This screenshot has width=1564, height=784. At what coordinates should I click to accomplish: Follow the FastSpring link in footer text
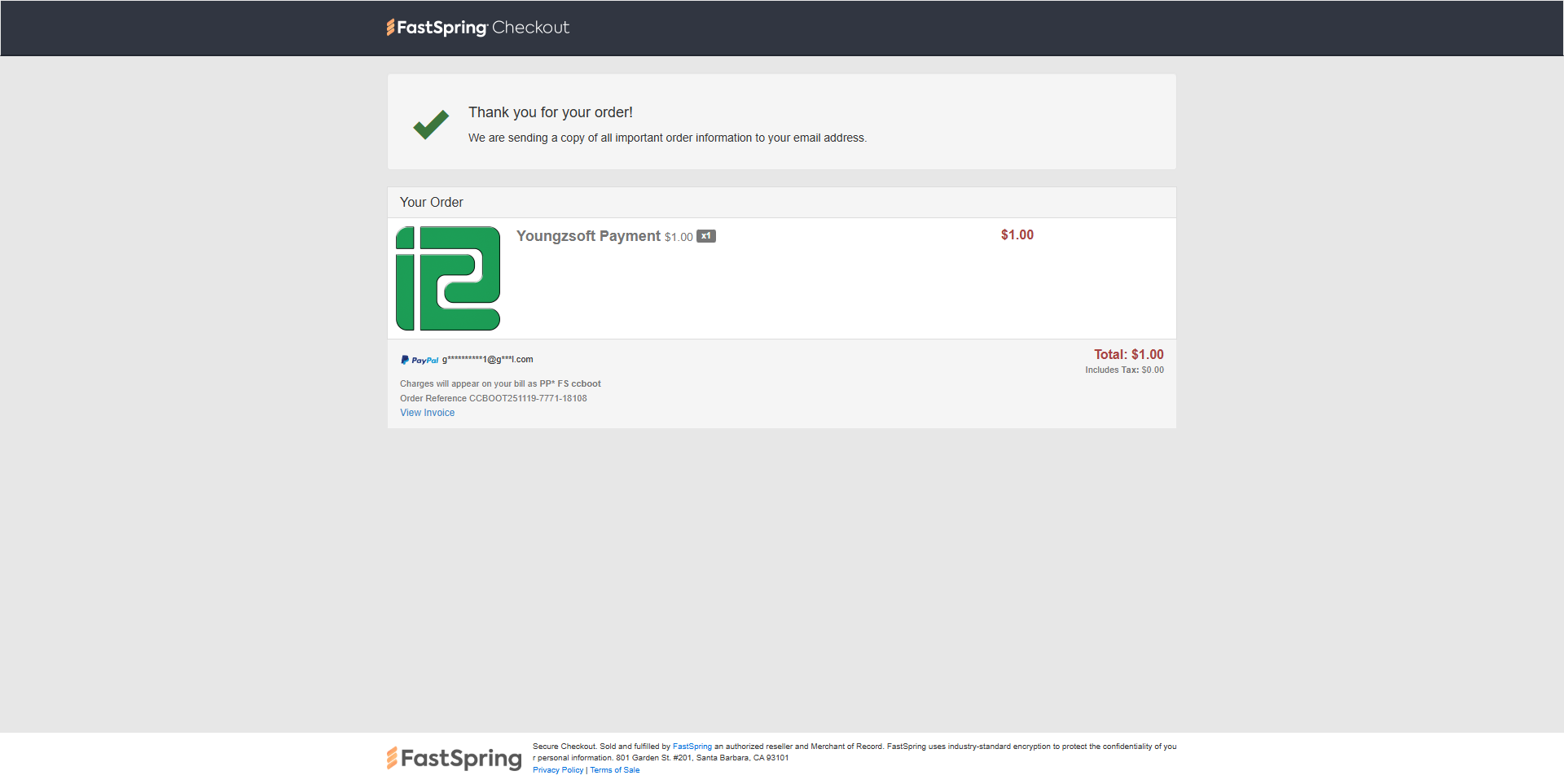[x=692, y=747]
